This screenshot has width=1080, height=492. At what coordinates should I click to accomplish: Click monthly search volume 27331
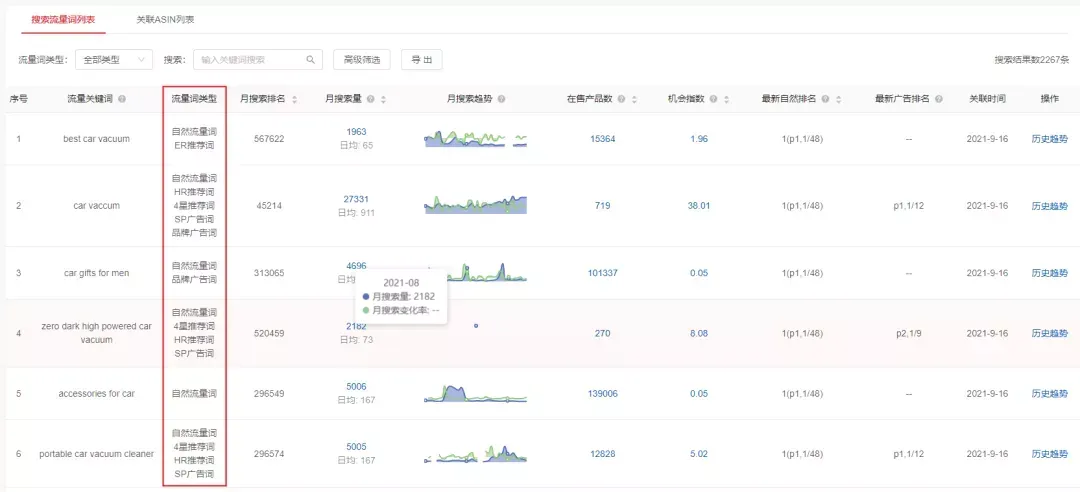tap(357, 199)
